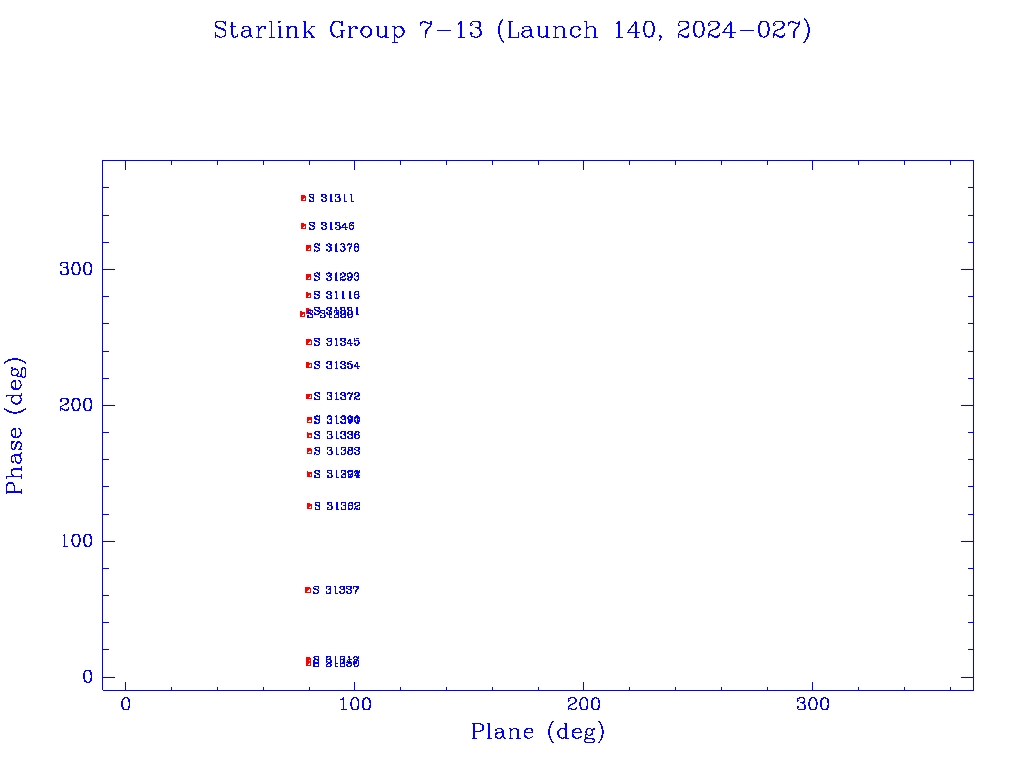Click the satellite label 'S 31376'
The height and width of the screenshot is (768, 1024).
coord(336,248)
